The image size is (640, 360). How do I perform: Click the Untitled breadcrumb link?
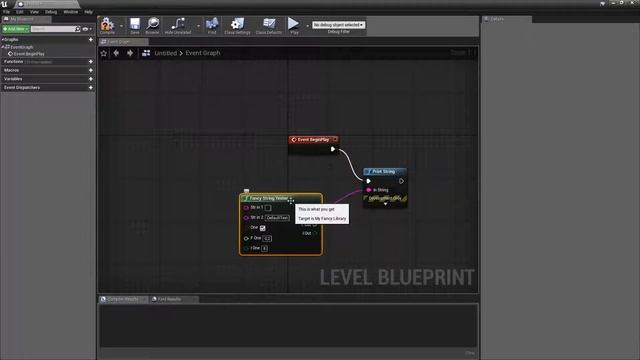click(165, 53)
